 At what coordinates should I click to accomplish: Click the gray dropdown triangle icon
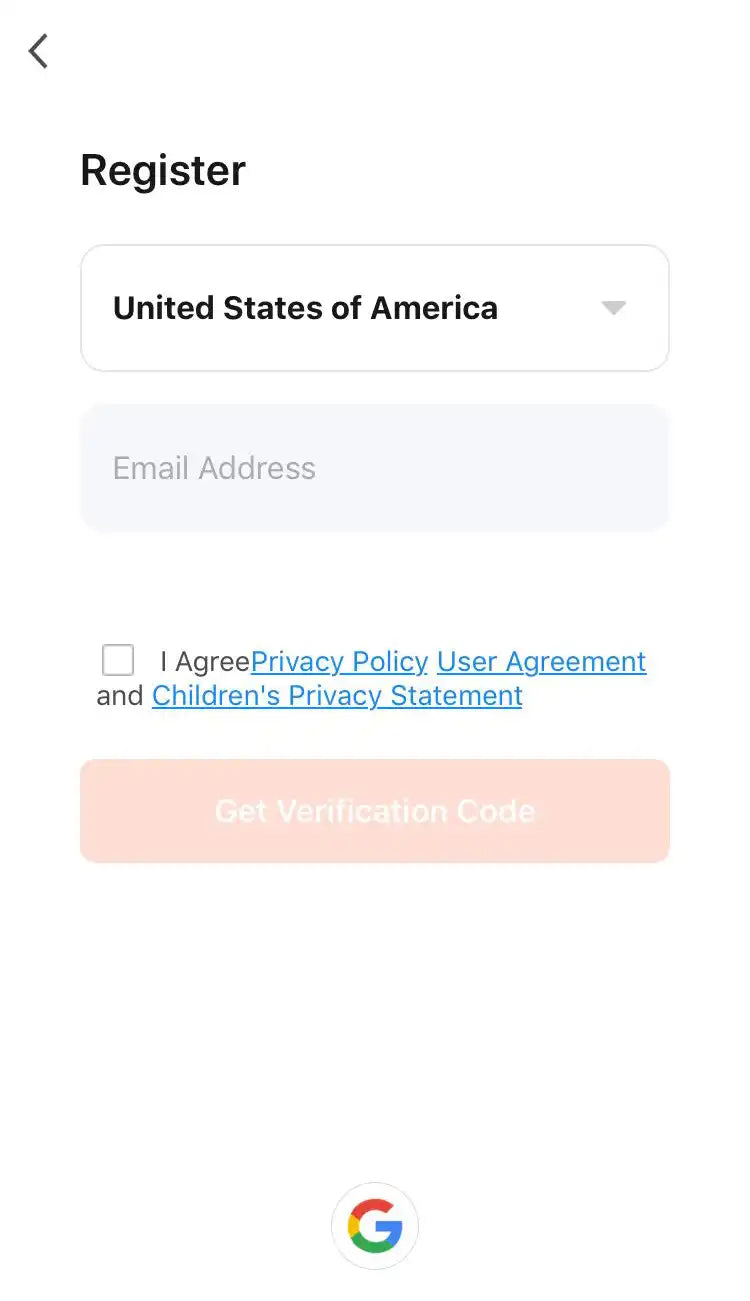point(614,308)
